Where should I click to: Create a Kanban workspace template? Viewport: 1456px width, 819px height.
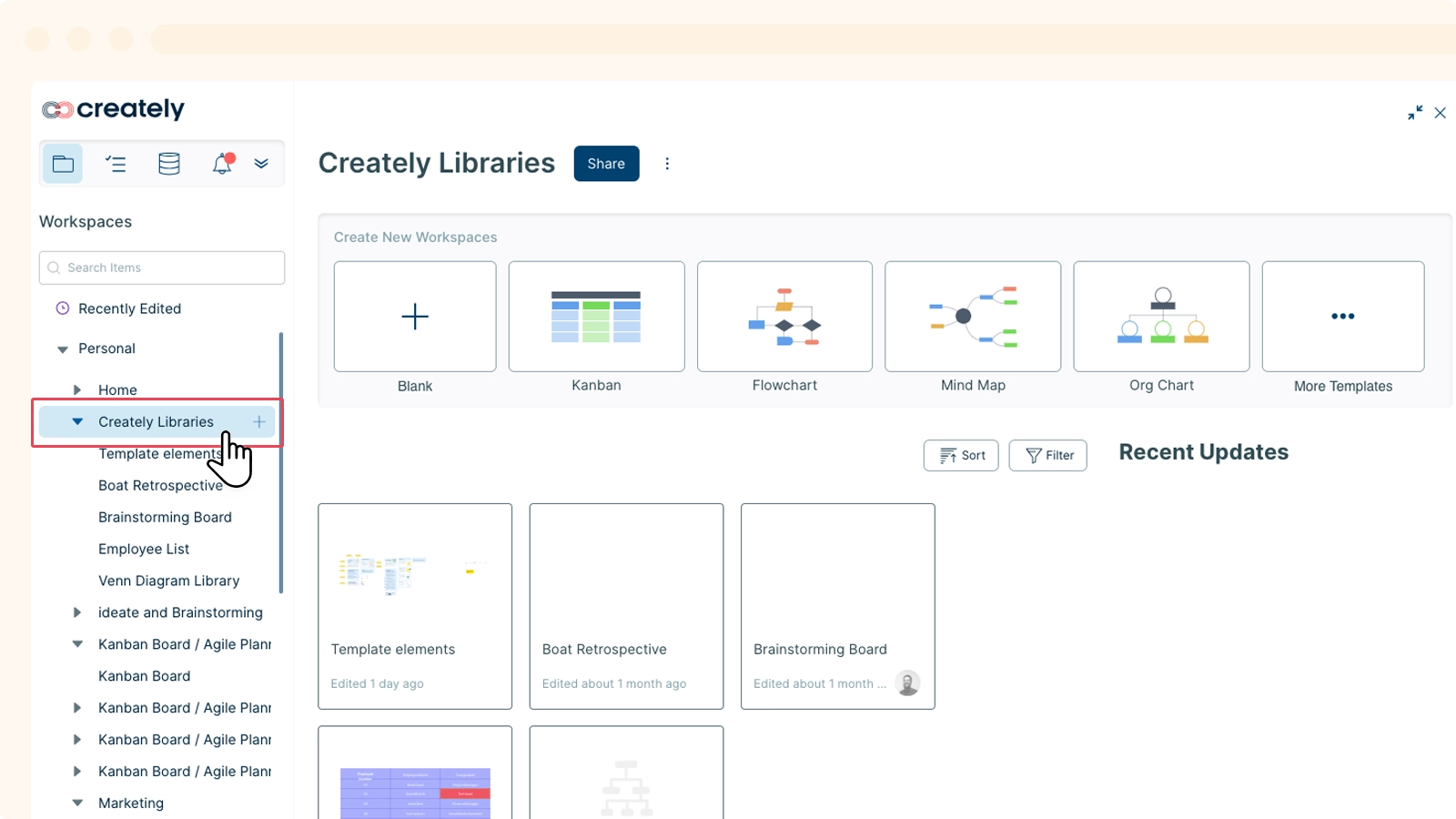pos(597,317)
